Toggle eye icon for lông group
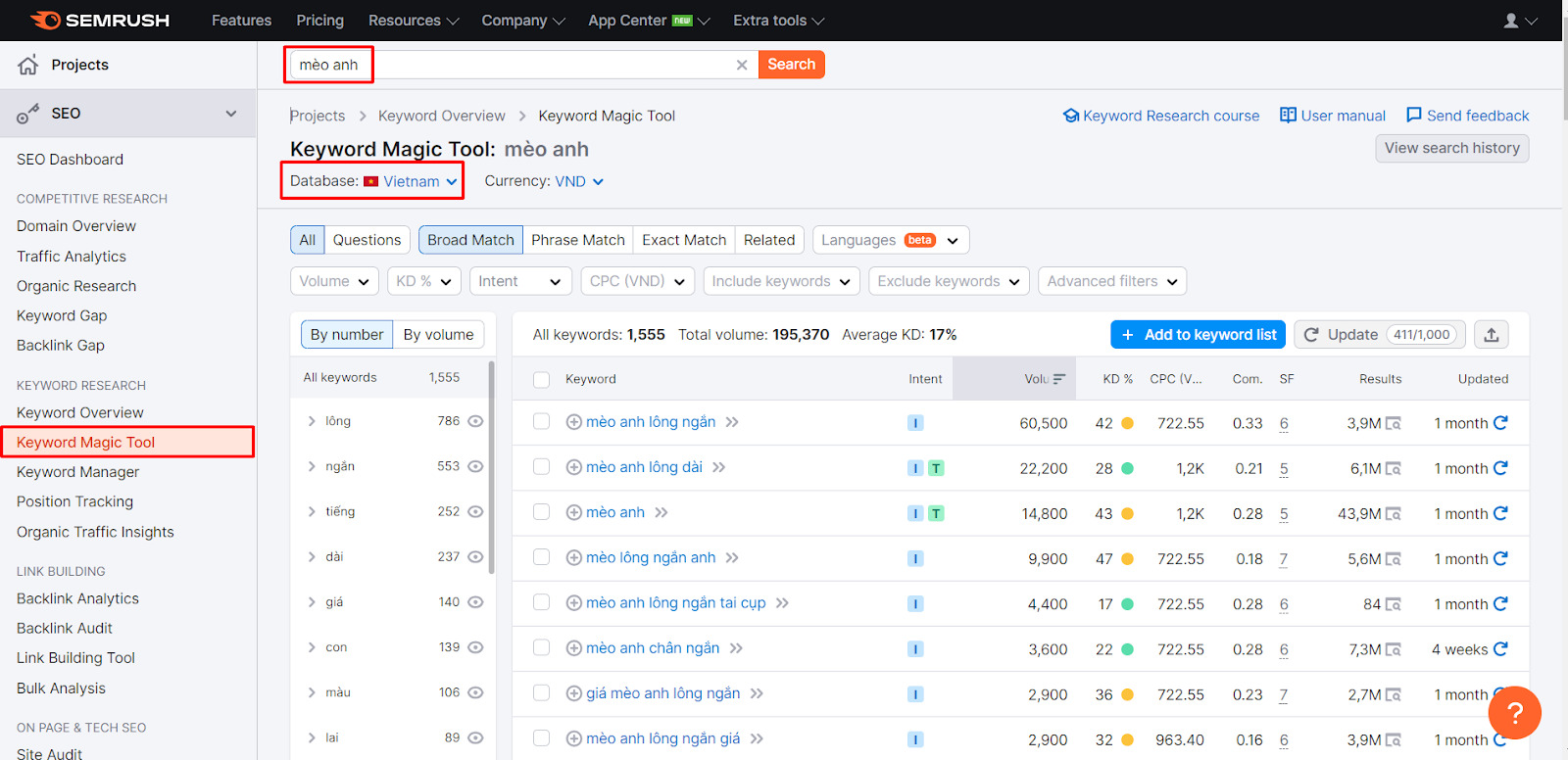 pyautogui.click(x=475, y=421)
